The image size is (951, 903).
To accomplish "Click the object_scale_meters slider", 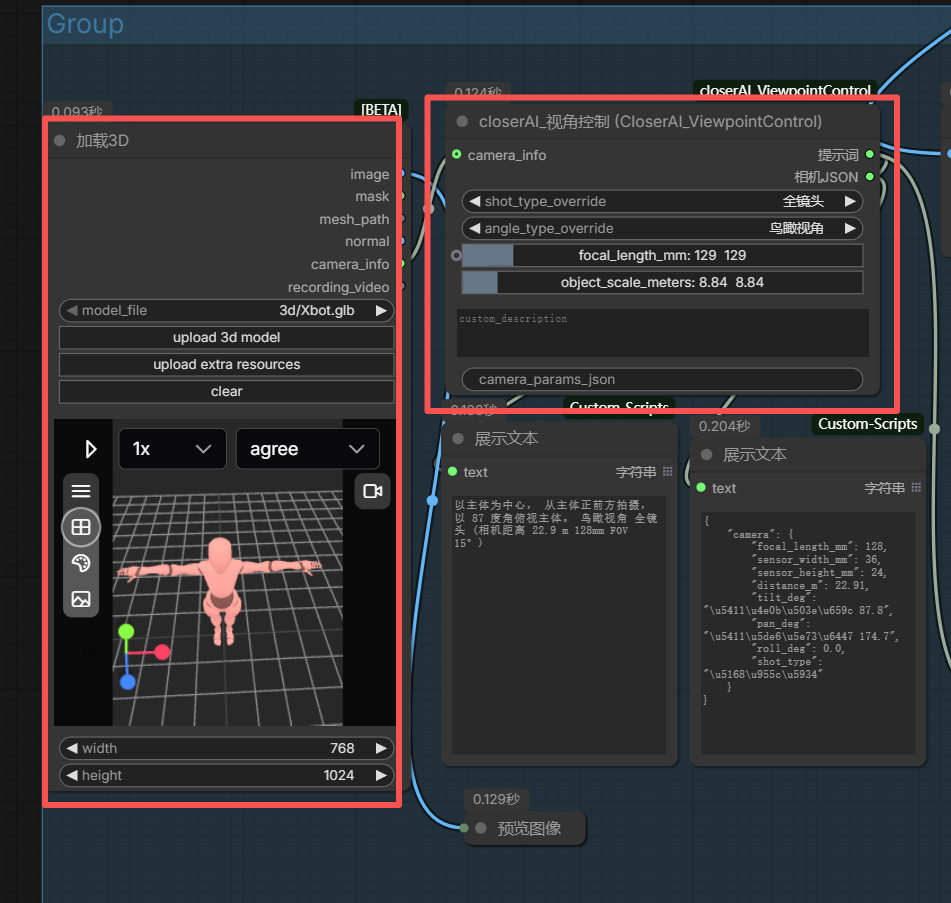I will pyautogui.click(x=662, y=283).
